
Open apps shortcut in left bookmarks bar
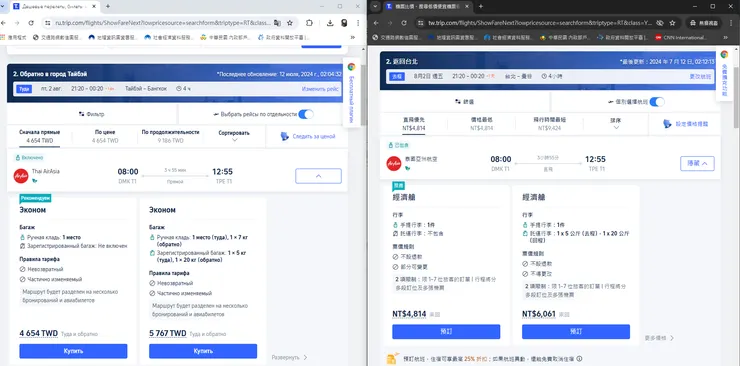[14, 37]
